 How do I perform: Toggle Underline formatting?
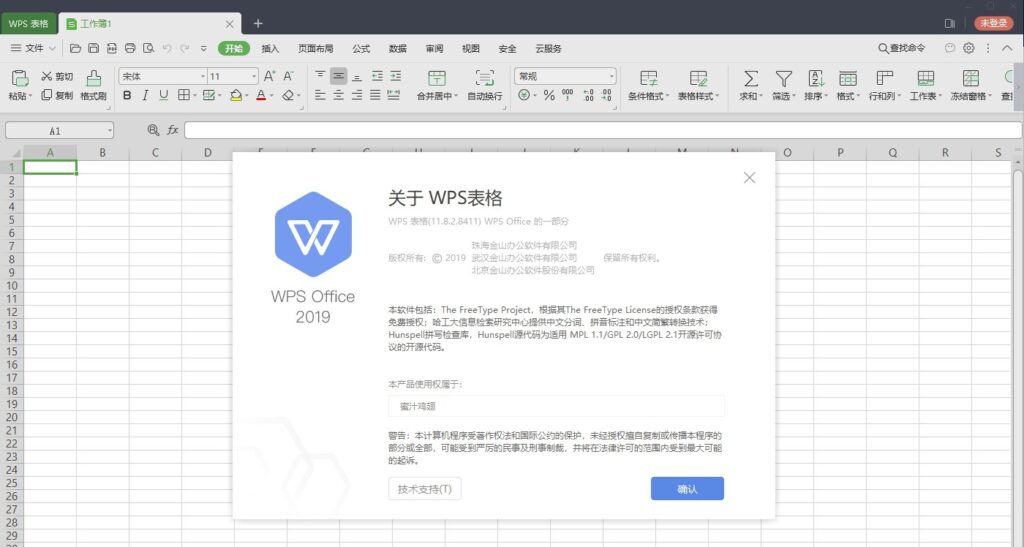163,95
